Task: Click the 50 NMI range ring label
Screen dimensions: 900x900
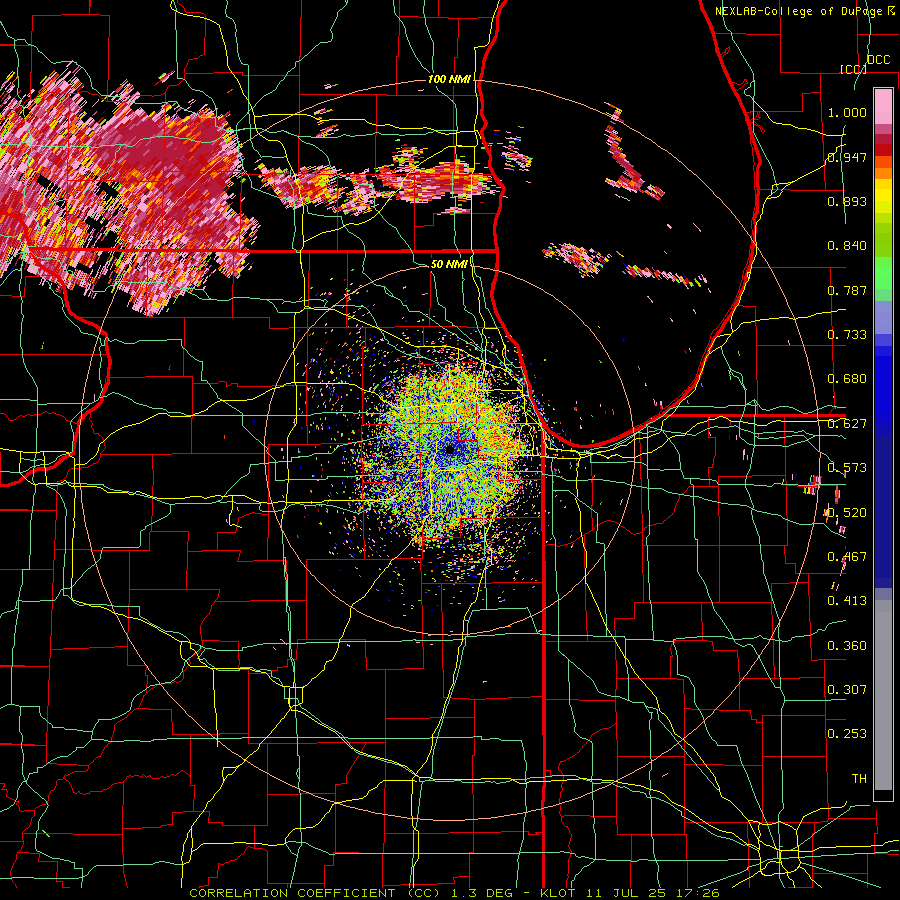Action: [449, 264]
